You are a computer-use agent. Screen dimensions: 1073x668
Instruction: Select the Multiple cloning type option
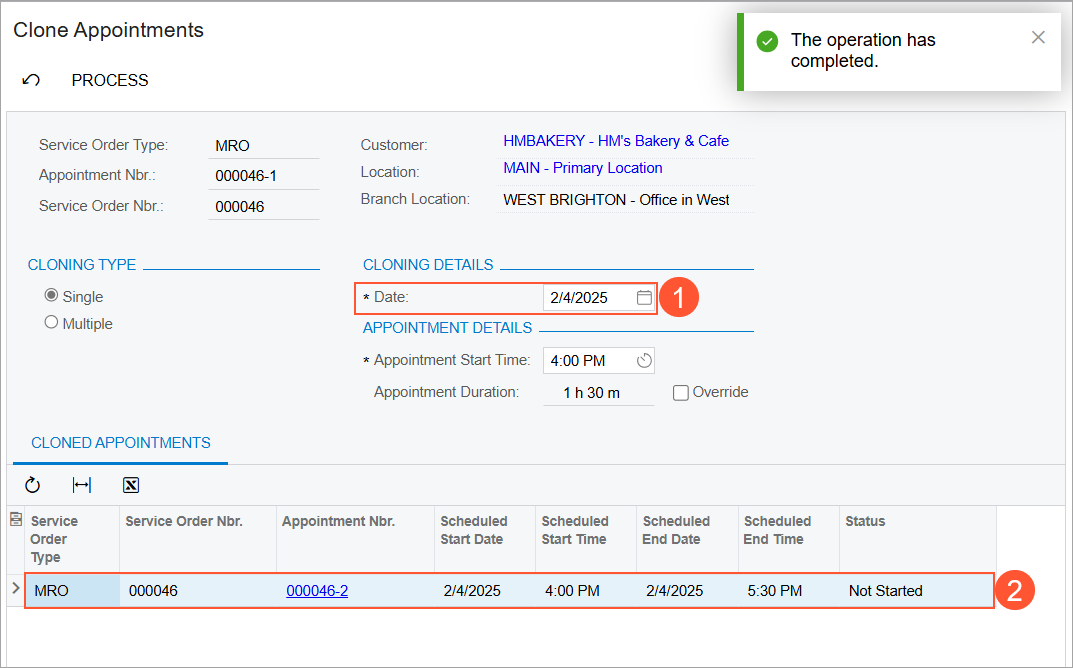point(51,323)
